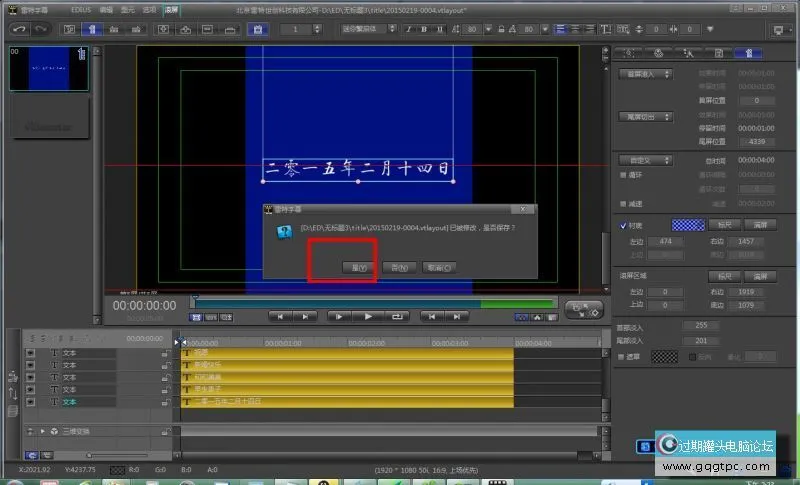Expand the 自定义 dropdown
Image resolution: width=800 pixels, height=485 pixels.
tap(646, 160)
